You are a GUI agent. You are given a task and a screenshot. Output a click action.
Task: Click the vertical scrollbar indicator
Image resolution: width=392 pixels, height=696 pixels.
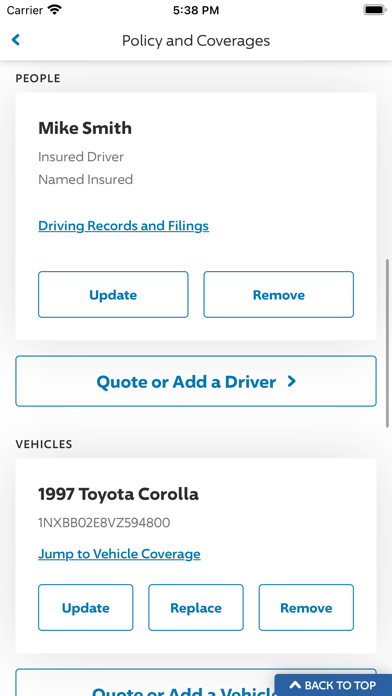coord(388,344)
